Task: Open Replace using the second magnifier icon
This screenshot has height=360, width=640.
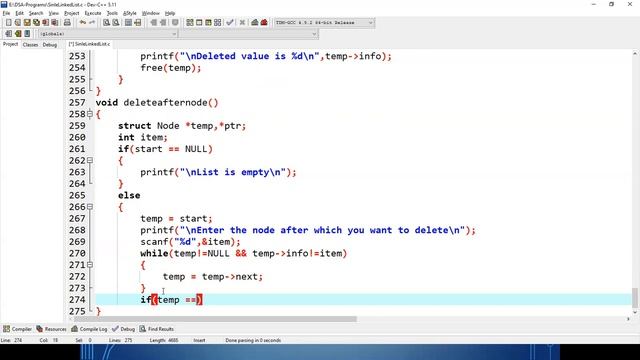Action: click(x=116, y=22)
